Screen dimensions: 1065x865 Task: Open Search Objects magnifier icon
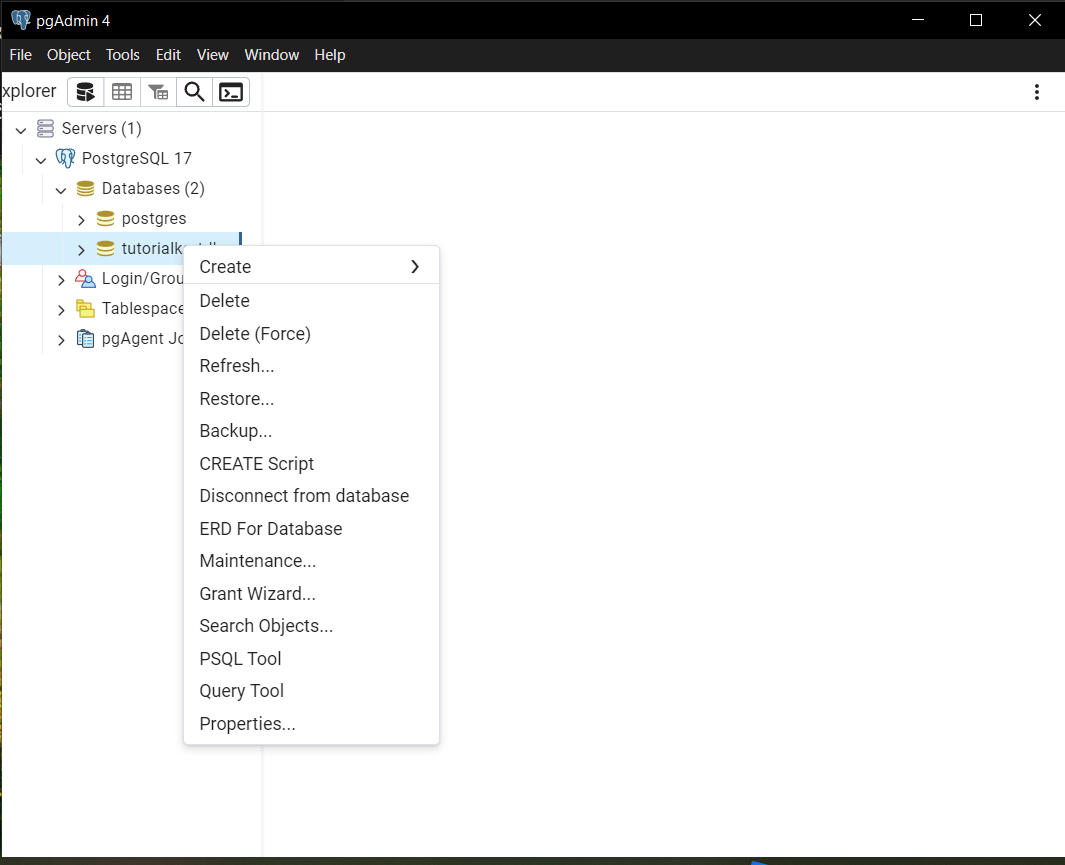[195, 92]
